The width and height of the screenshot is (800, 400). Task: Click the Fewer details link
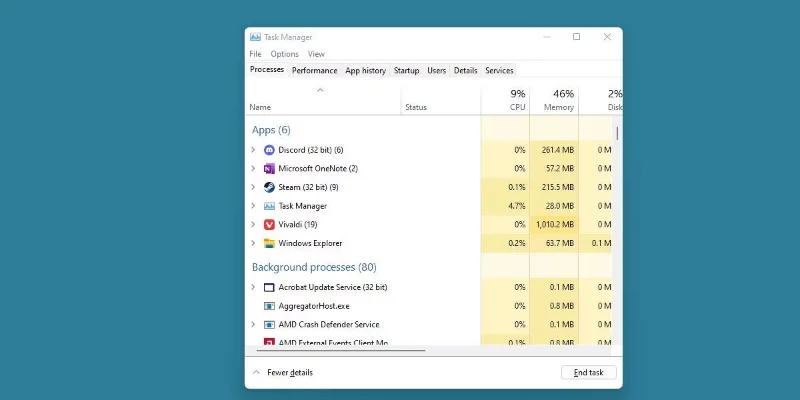[x=290, y=372]
